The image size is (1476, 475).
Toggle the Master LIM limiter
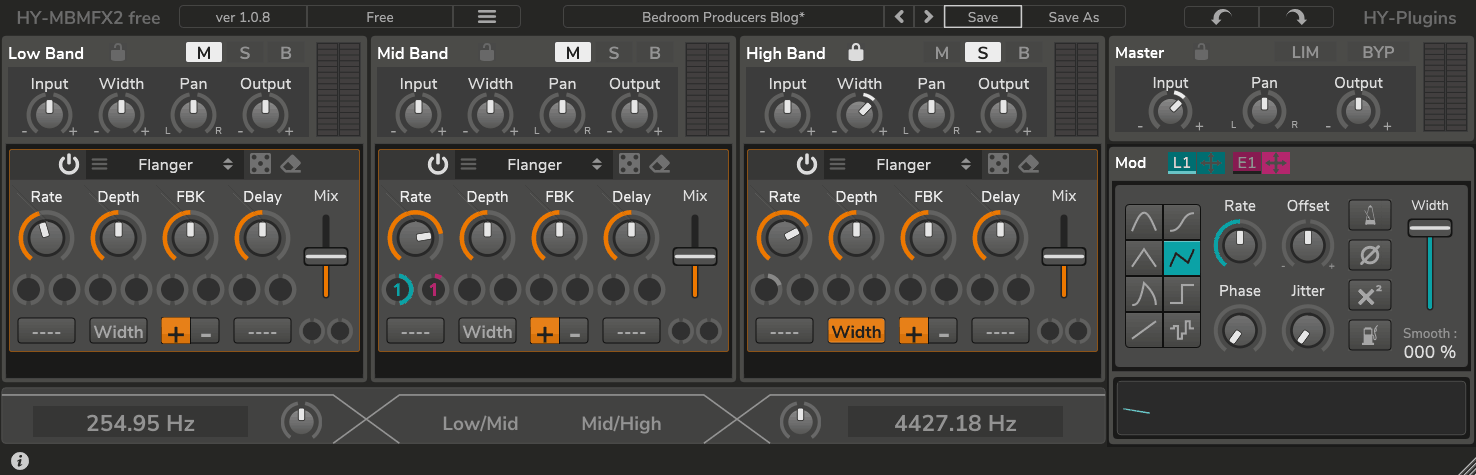[1305, 53]
